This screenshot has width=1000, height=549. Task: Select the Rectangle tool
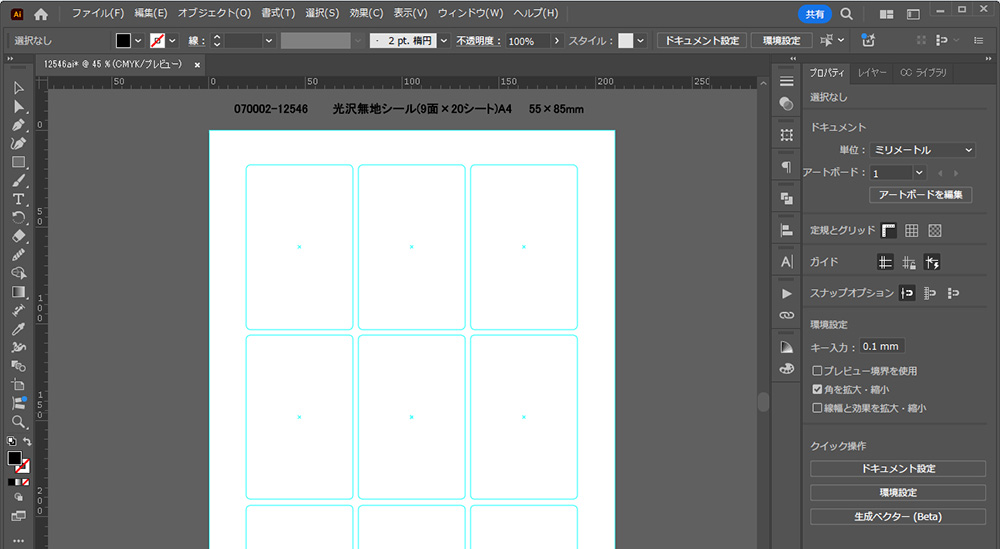pos(18,162)
